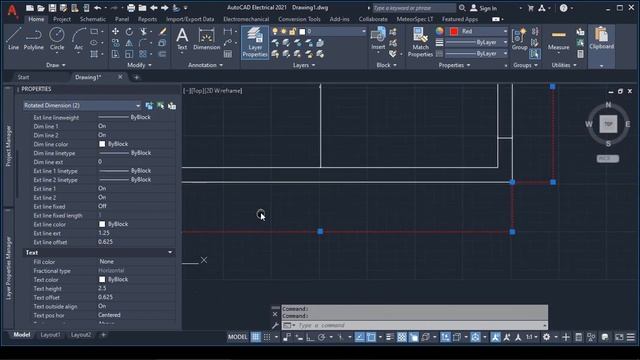640x360 pixels.
Task: Click the Save icon in quick access toolbar
Action: coord(52,8)
